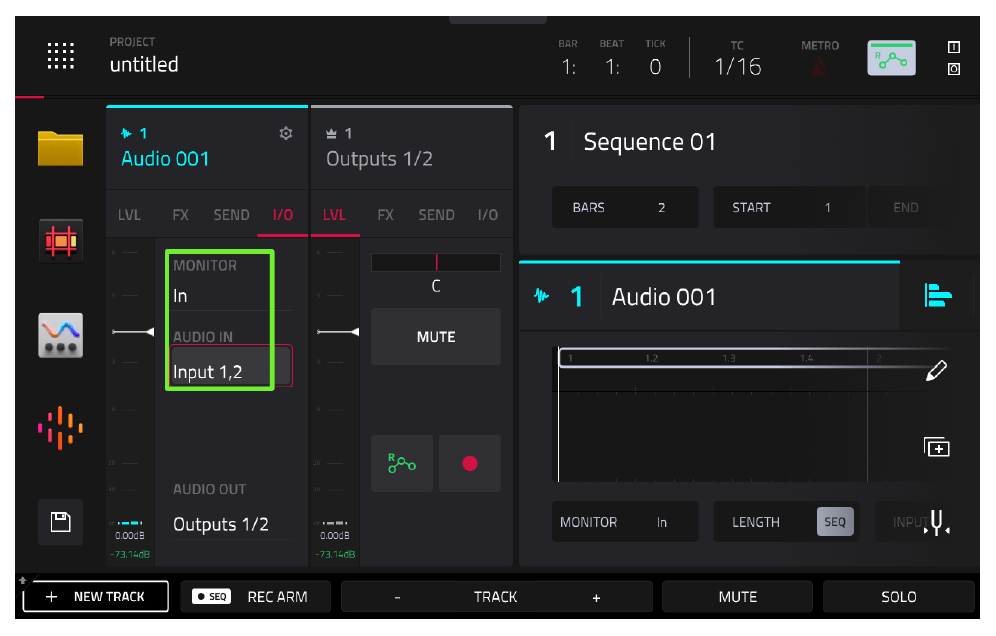This screenshot has height=636, width=996.
Task: Toggle the REC ARM SEQ button
Action: click(255, 597)
